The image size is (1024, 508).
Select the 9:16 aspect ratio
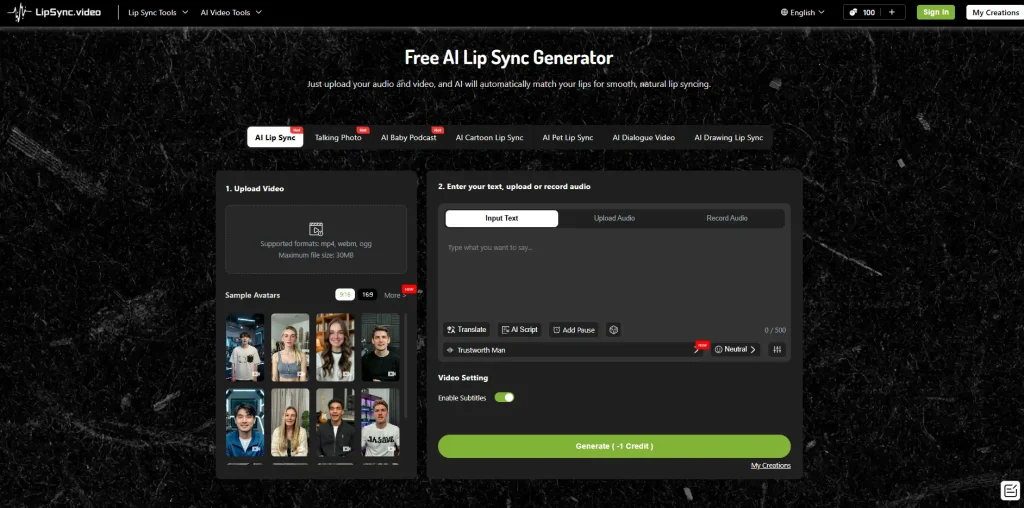click(345, 294)
